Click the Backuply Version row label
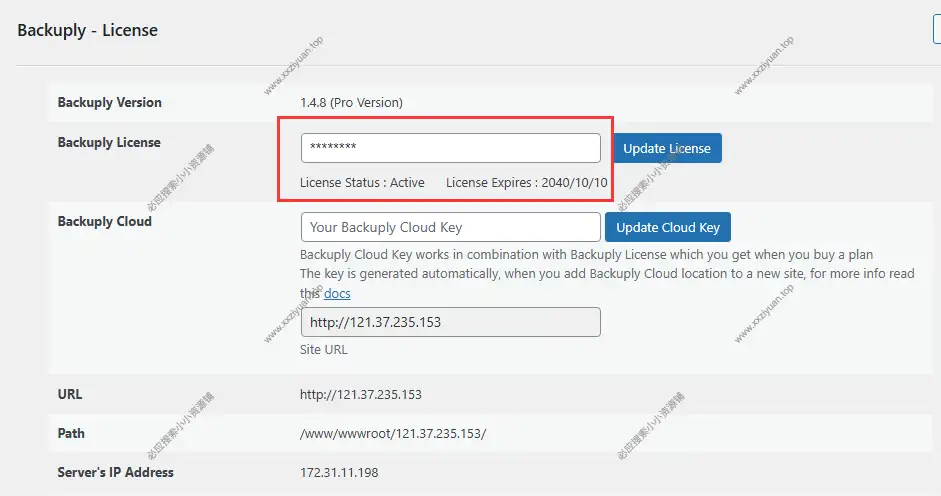This screenshot has width=941, height=496. (x=109, y=103)
